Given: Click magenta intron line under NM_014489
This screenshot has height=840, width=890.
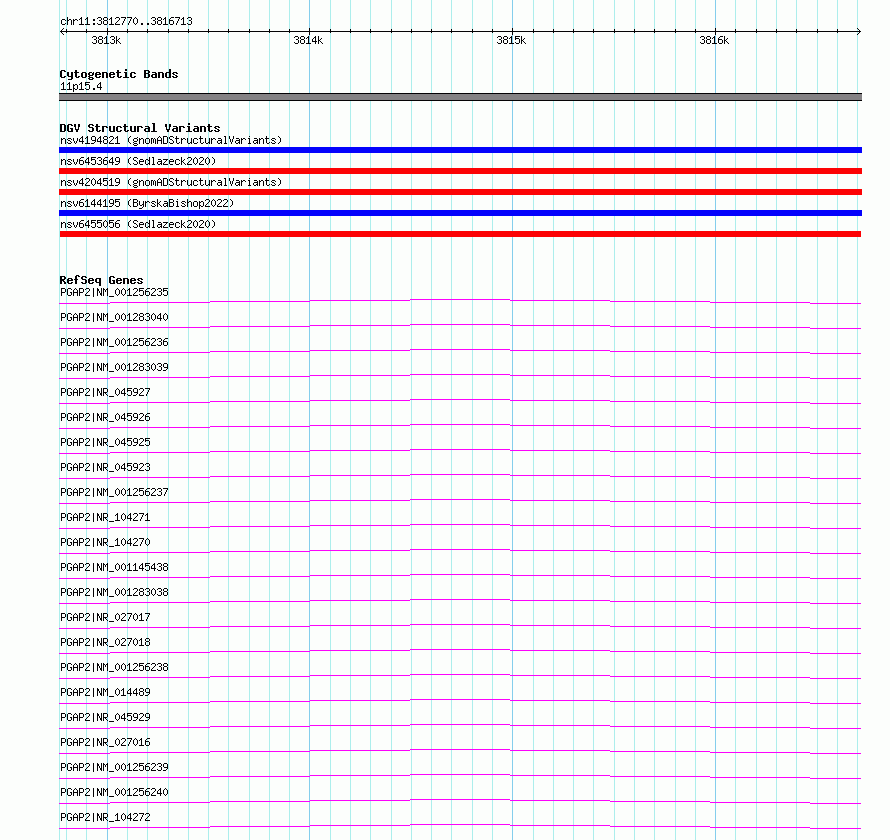Looking at the screenshot, I should pos(460,700).
